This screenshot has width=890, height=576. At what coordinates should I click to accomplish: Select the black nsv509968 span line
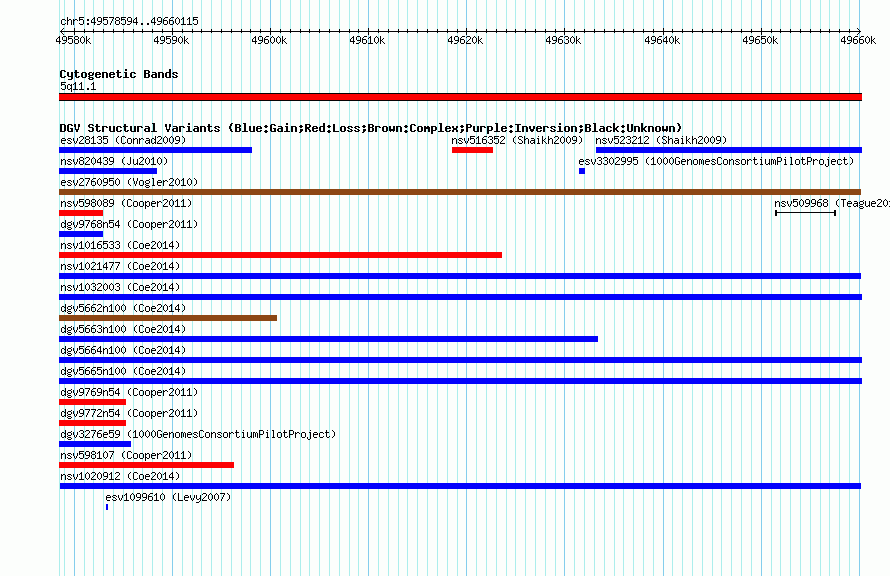click(x=805, y=213)
